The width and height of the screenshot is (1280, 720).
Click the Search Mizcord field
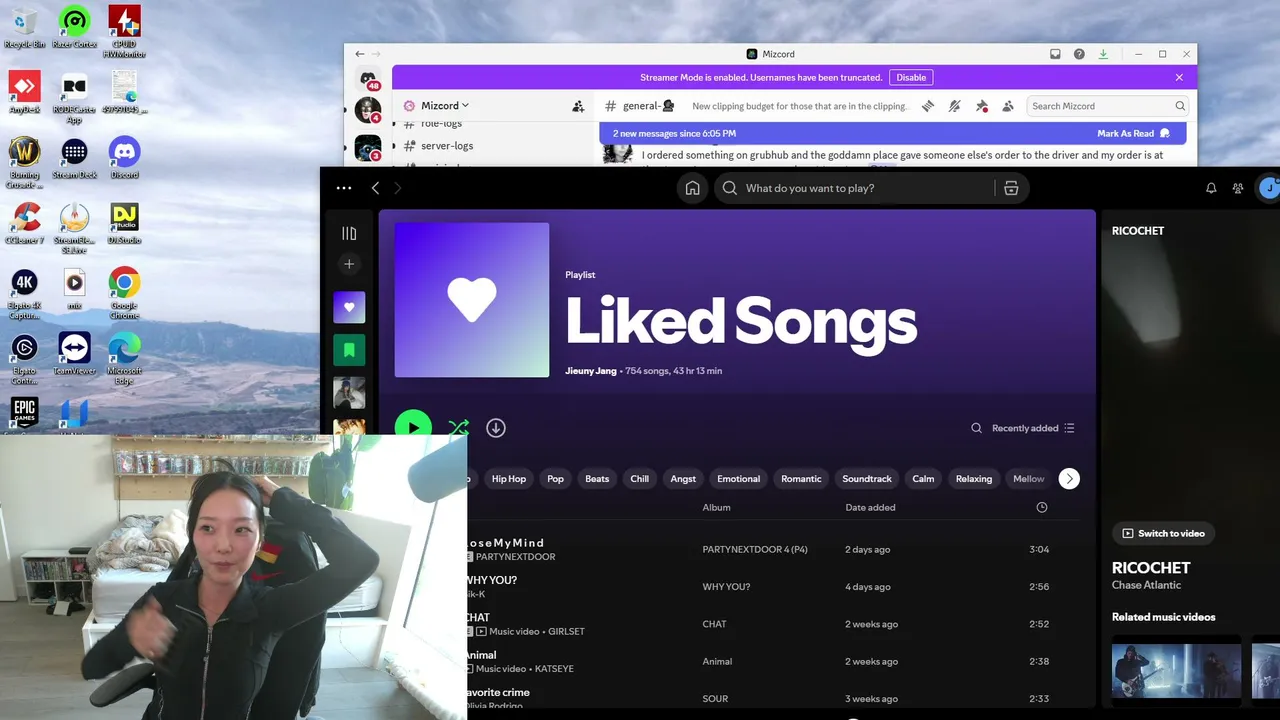pos(1108,106)
